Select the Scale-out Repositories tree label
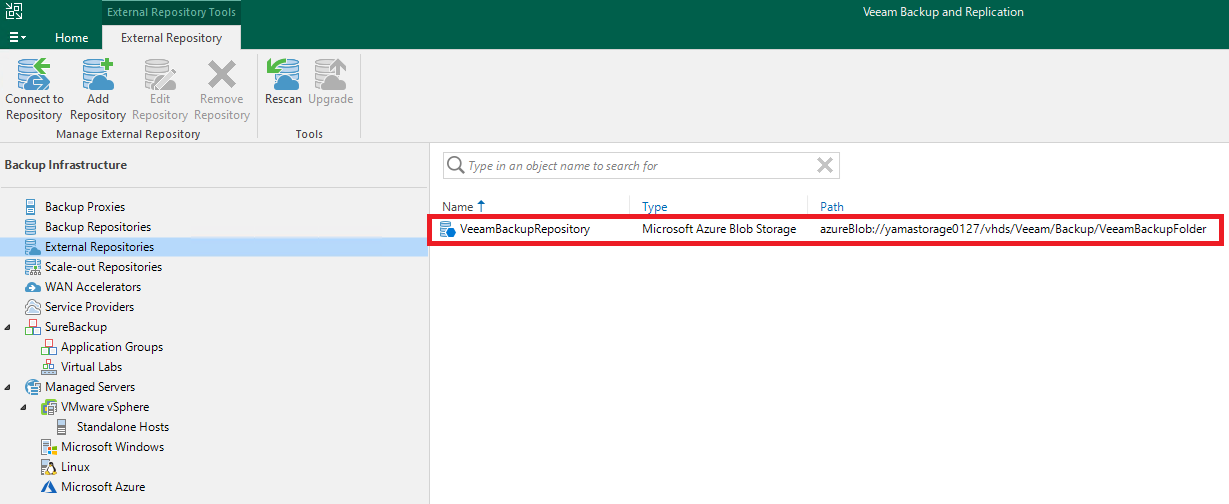 click(103, 267)
